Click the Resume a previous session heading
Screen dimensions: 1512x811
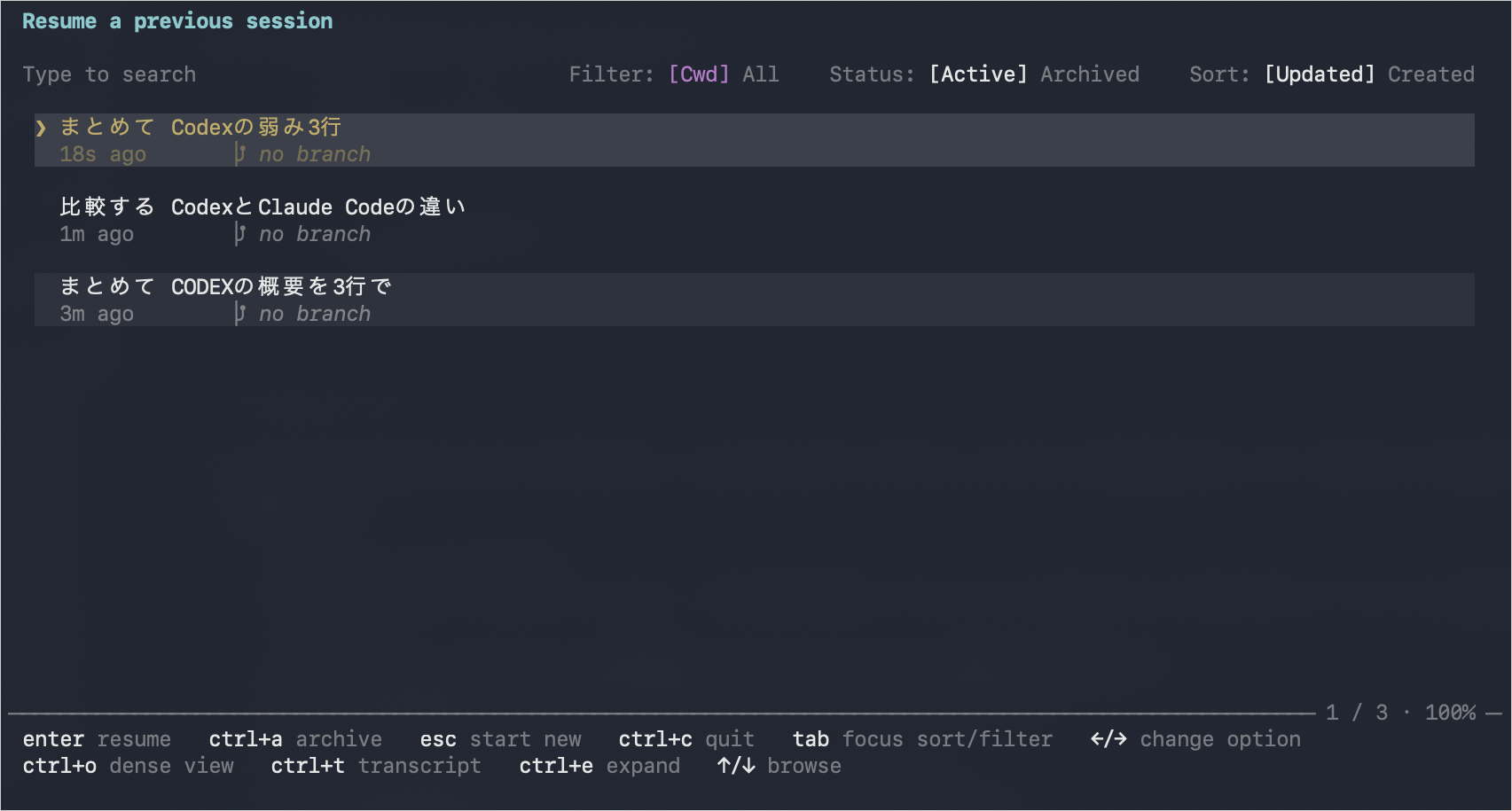coord(177,21)
